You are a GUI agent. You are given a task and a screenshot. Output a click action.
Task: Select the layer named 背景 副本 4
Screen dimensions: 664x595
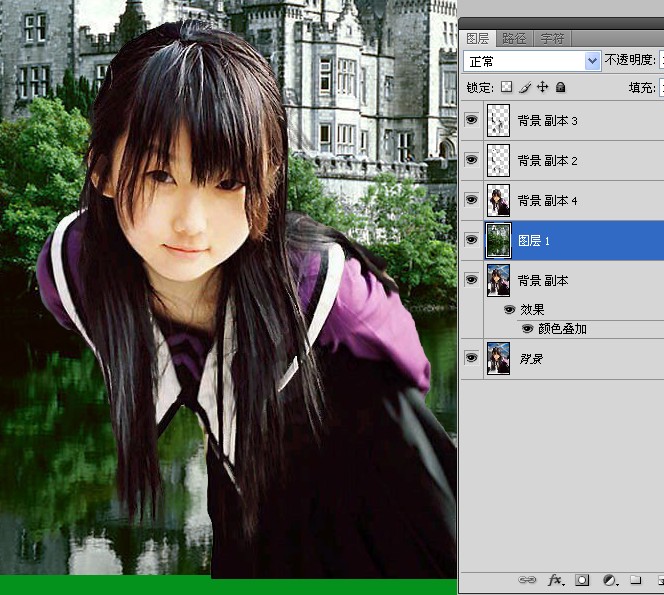[547, 201]
